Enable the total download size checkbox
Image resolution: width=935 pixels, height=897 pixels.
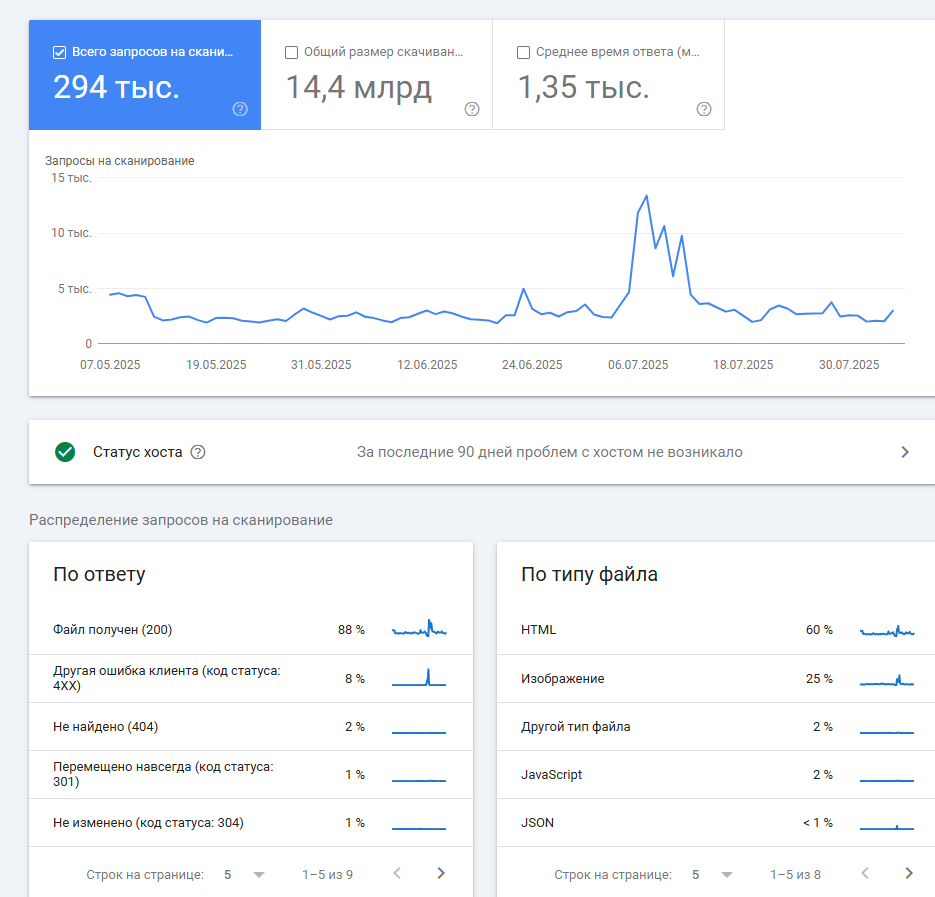click(x=292, y=52)
